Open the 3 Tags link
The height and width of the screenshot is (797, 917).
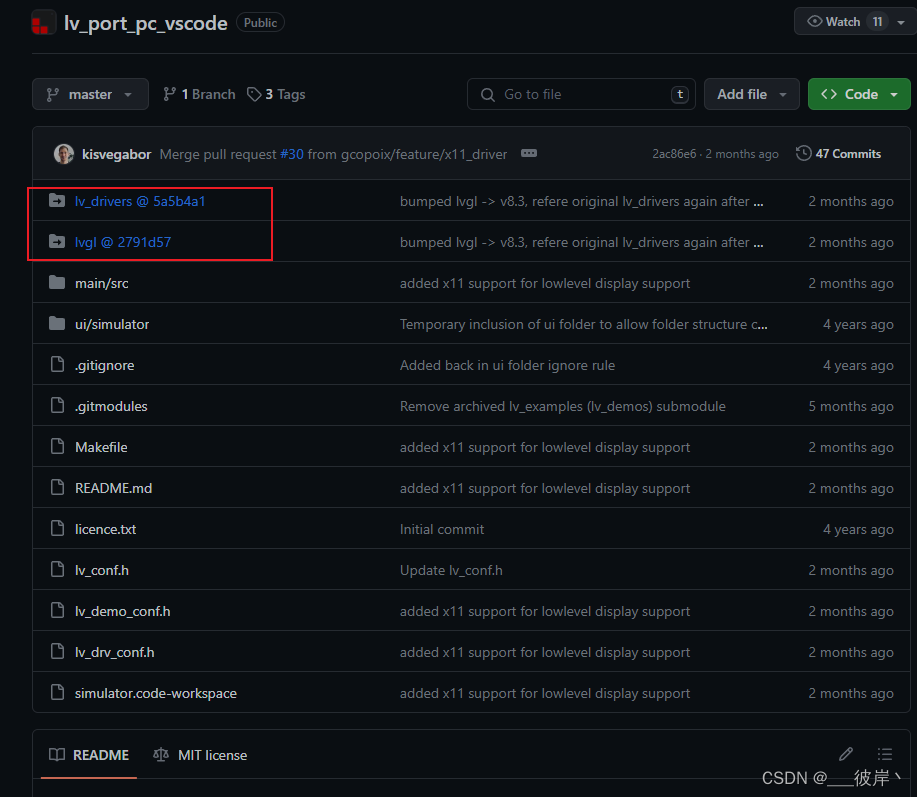tap(276, 94)
